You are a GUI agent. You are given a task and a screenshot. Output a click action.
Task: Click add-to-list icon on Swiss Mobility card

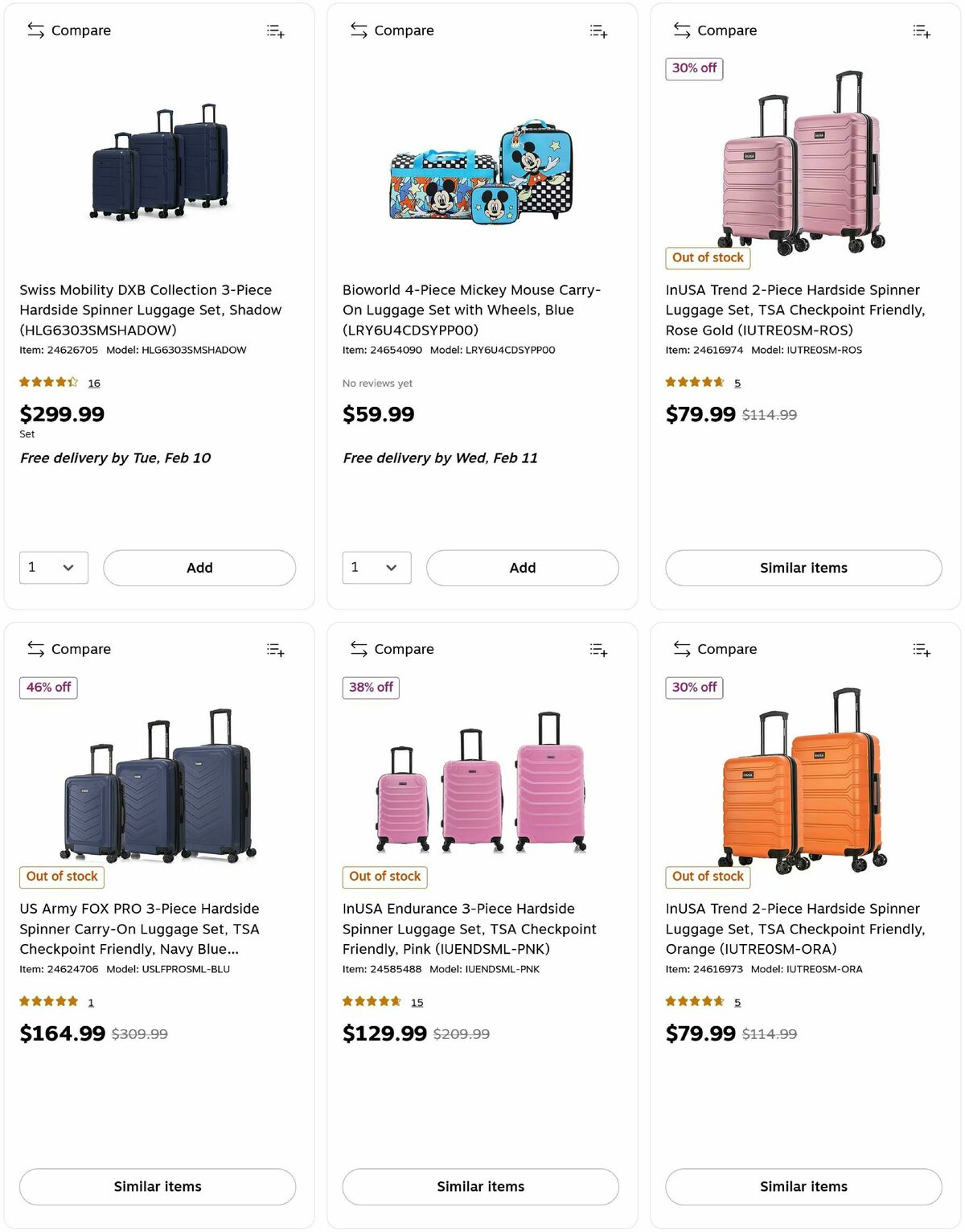coord(276,31)
